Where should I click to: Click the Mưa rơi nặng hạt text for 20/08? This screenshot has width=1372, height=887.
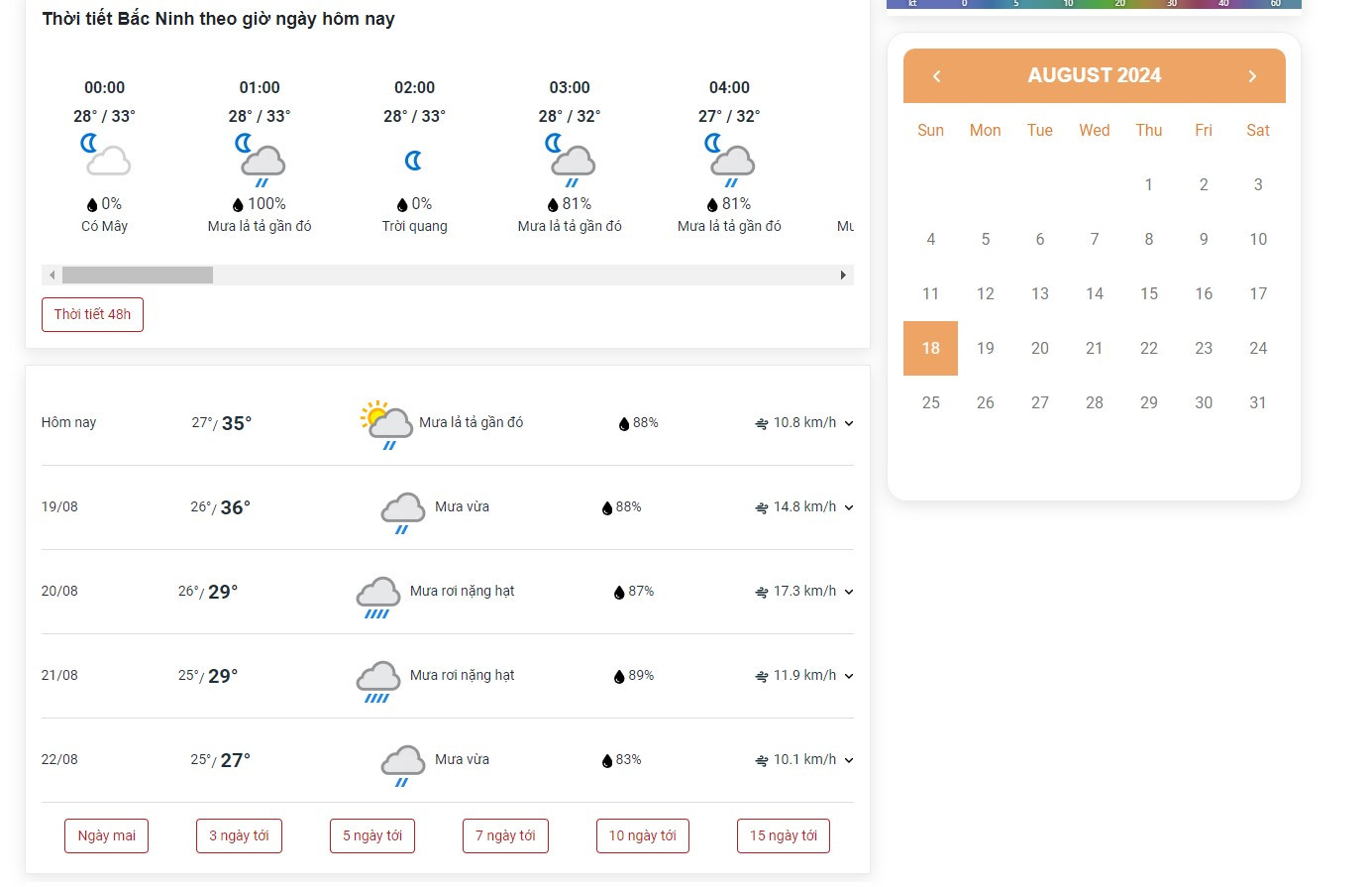463,591
